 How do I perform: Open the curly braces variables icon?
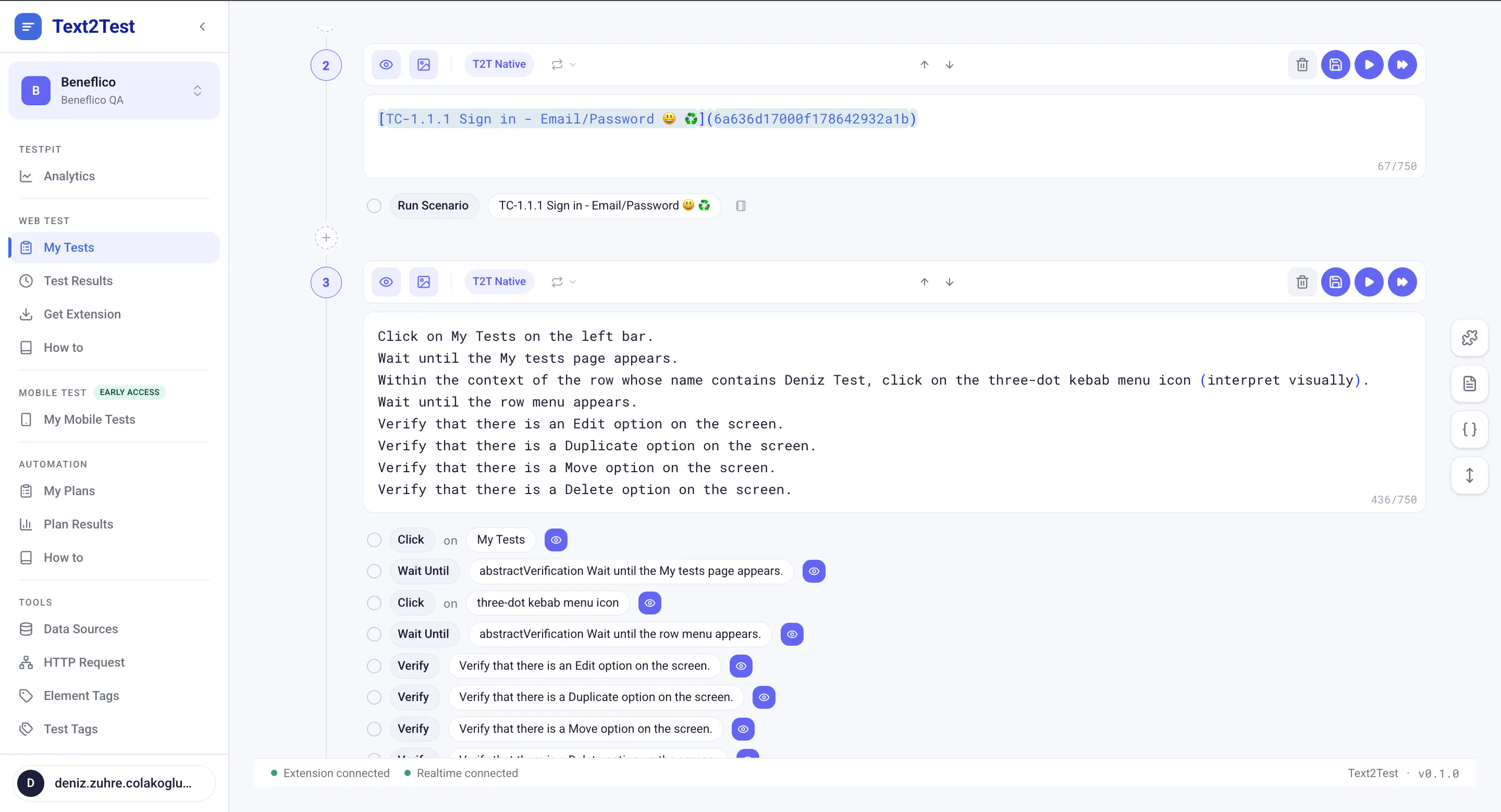[1470, 430]
